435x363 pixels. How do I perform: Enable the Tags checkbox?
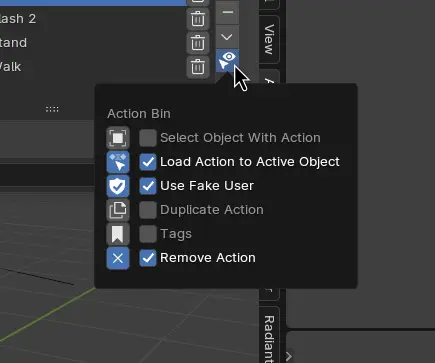148,234
